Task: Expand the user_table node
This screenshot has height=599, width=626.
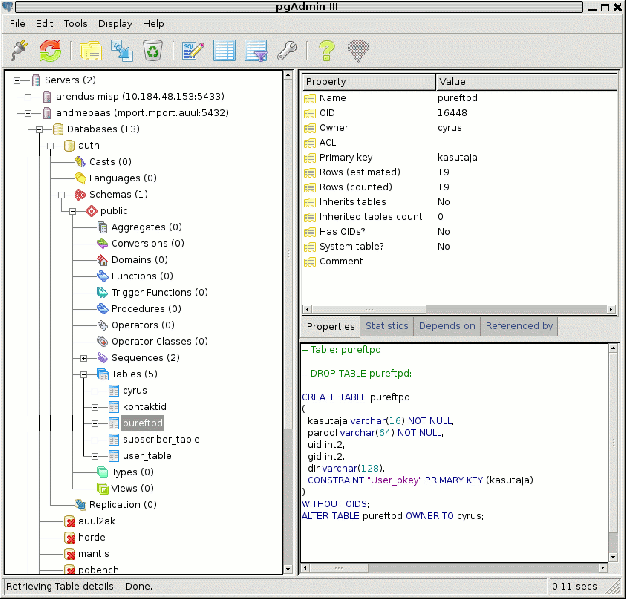Action: [95, 456]
